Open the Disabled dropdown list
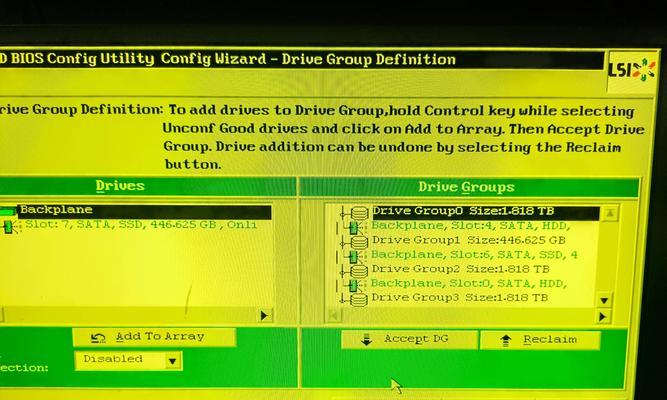This screenshot has height=400, width=667. 128,360
